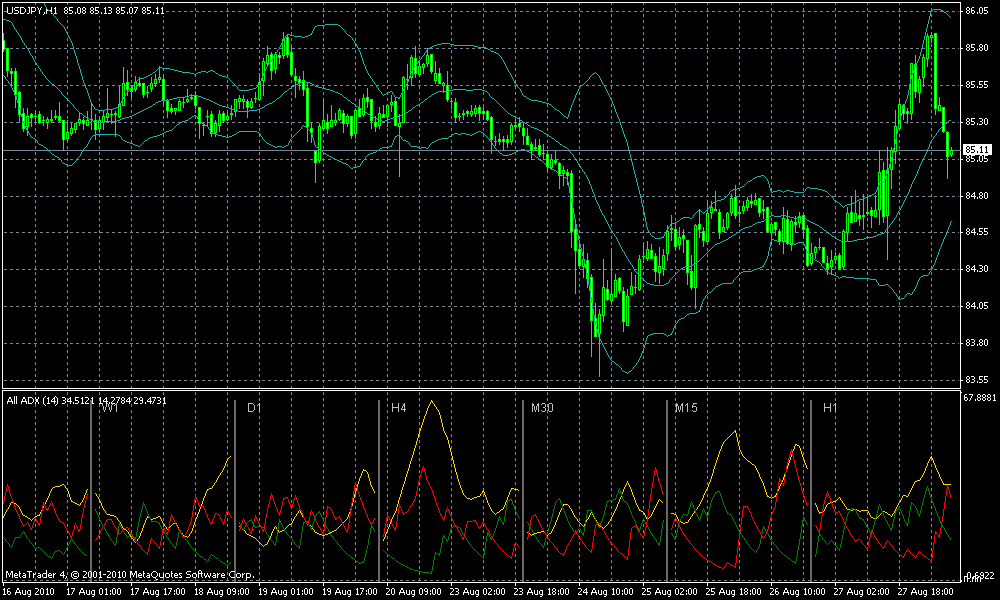Click the 18 Aug 09:00 time label

222,592
